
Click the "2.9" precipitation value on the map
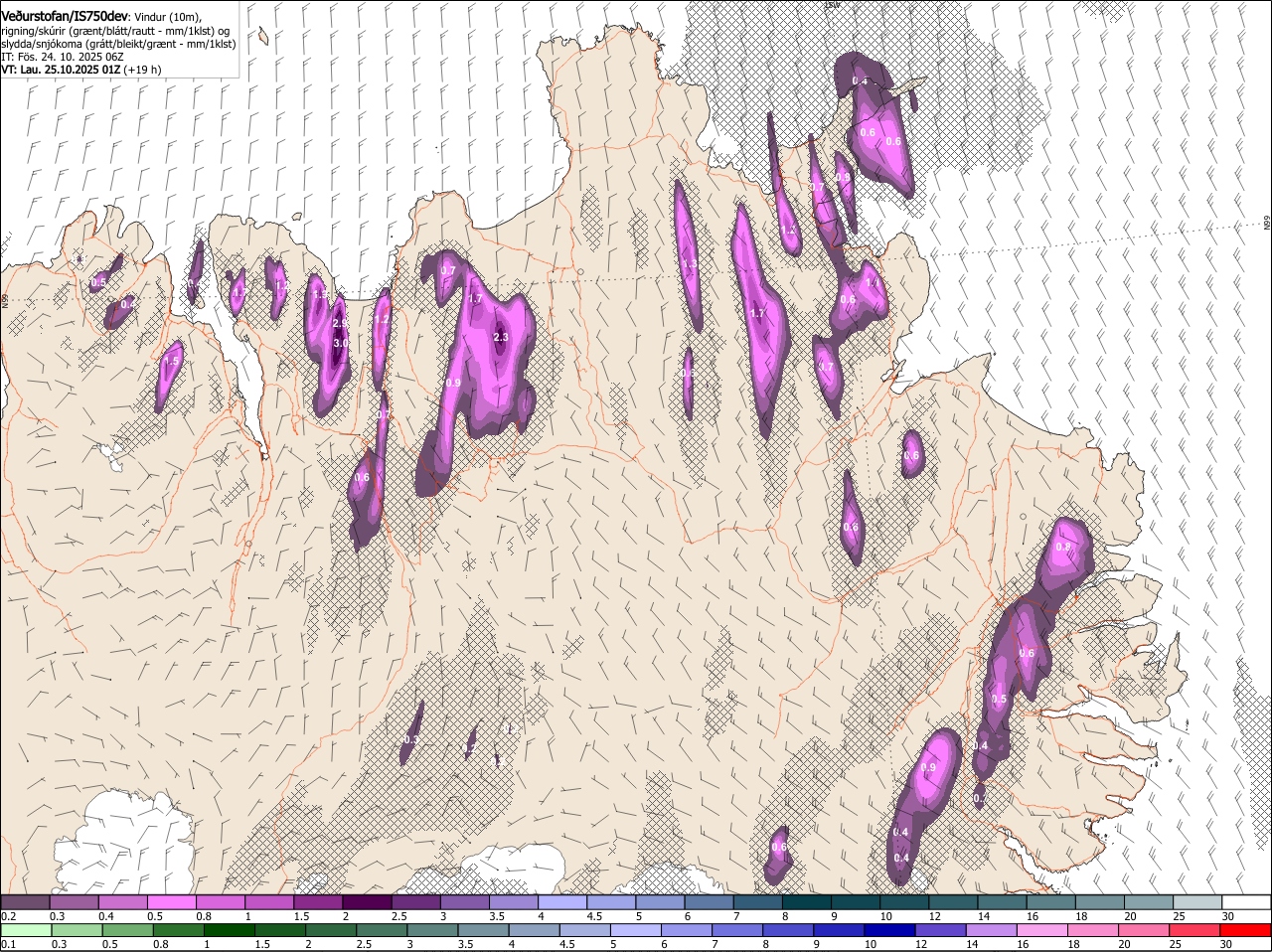[340, 324]
